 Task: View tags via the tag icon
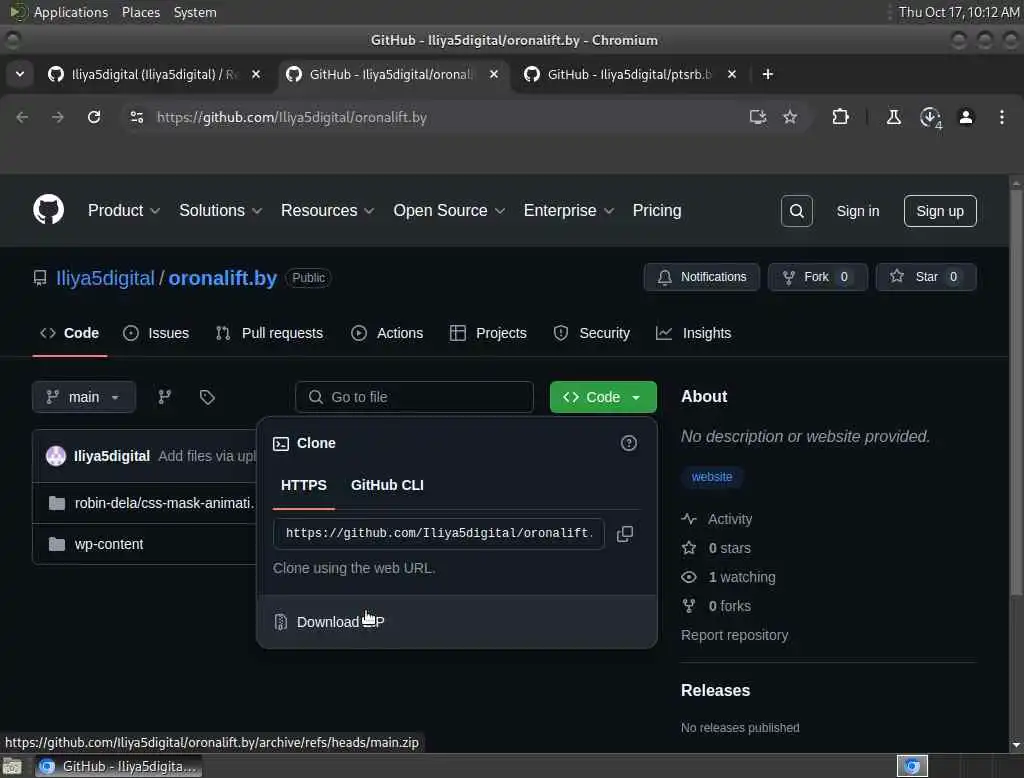[207, 397]
